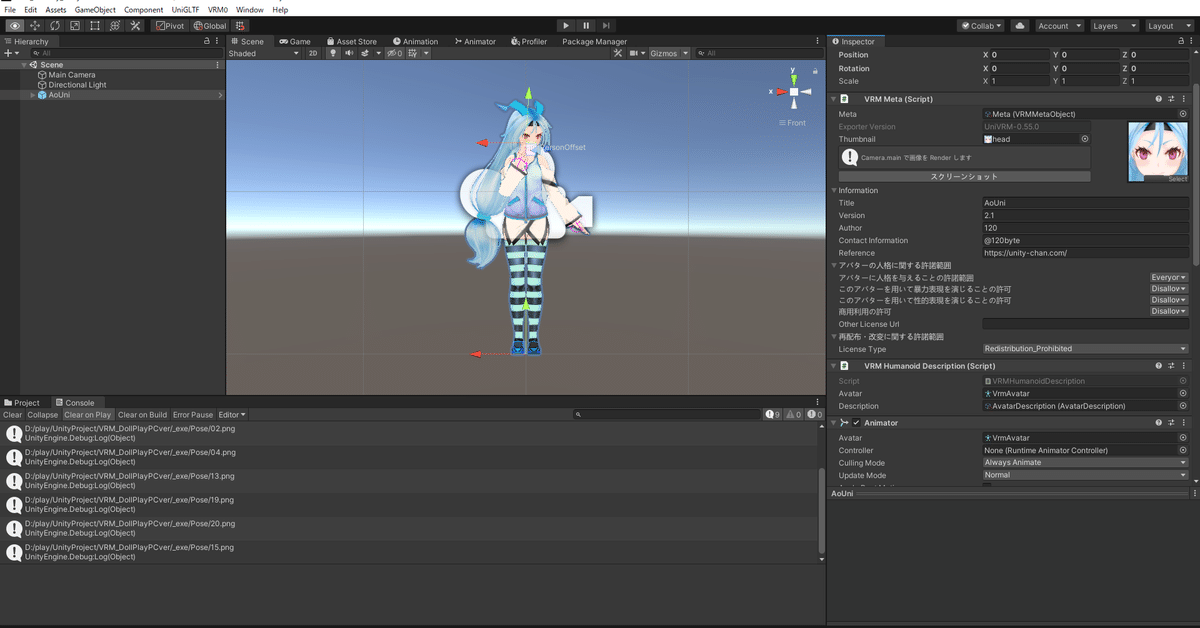This screenshot has width=1200, height=628.
Task: Switch to the Project tab
Action: point(22,403)
